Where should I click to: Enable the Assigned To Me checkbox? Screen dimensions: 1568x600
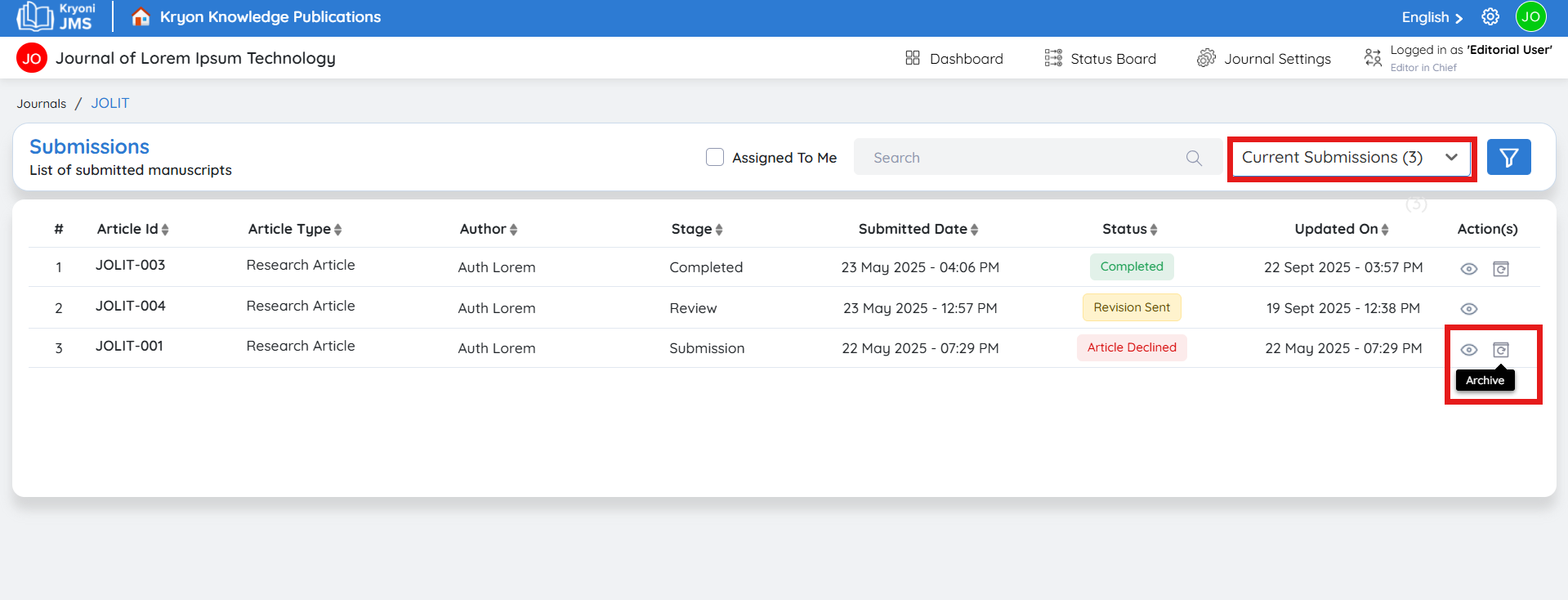click(x=715, y=157)
